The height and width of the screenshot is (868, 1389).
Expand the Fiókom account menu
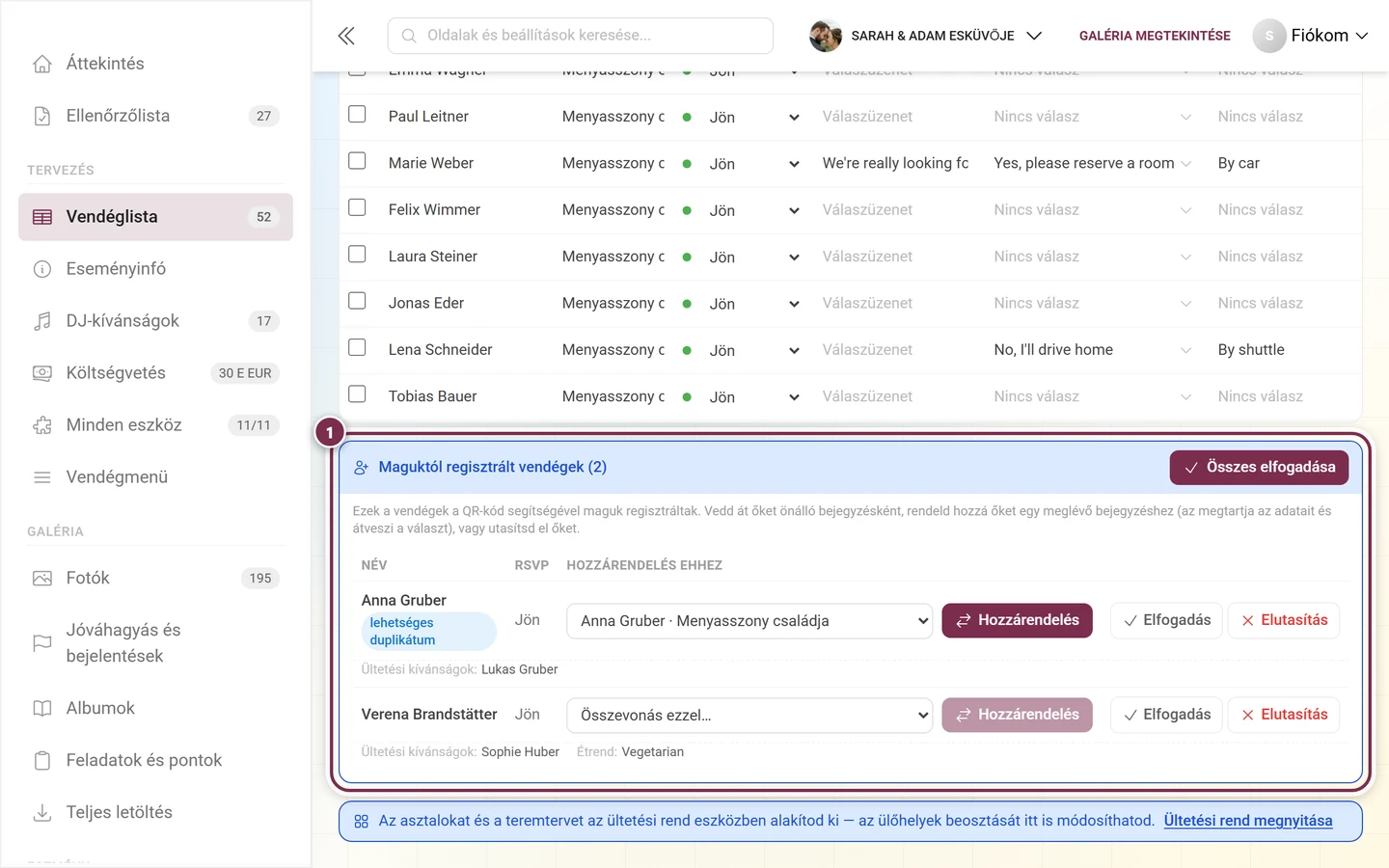(x=1311, y=36)
